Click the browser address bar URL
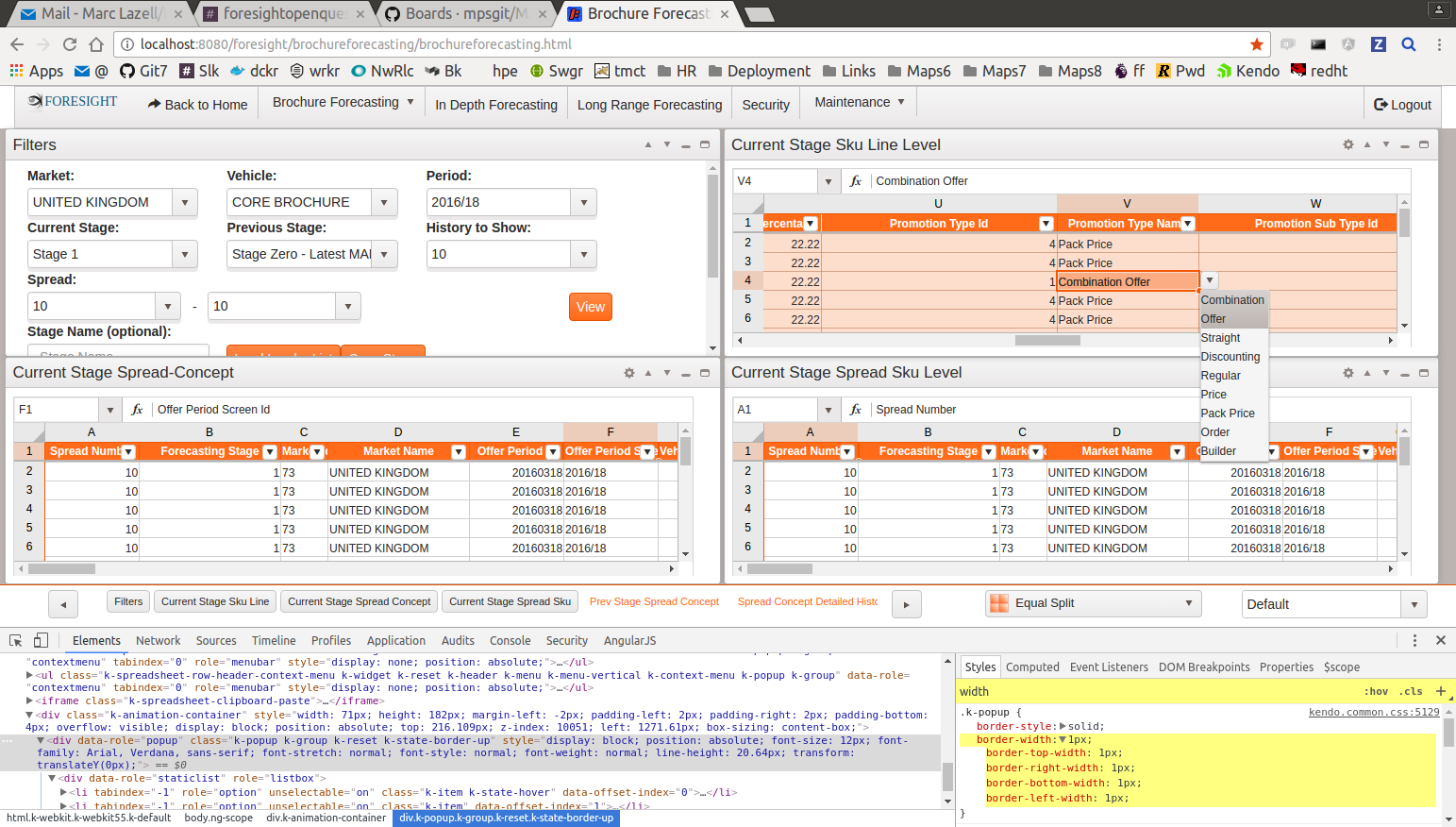This screenshot has width=1456, height=827. [x=356, y=44]
